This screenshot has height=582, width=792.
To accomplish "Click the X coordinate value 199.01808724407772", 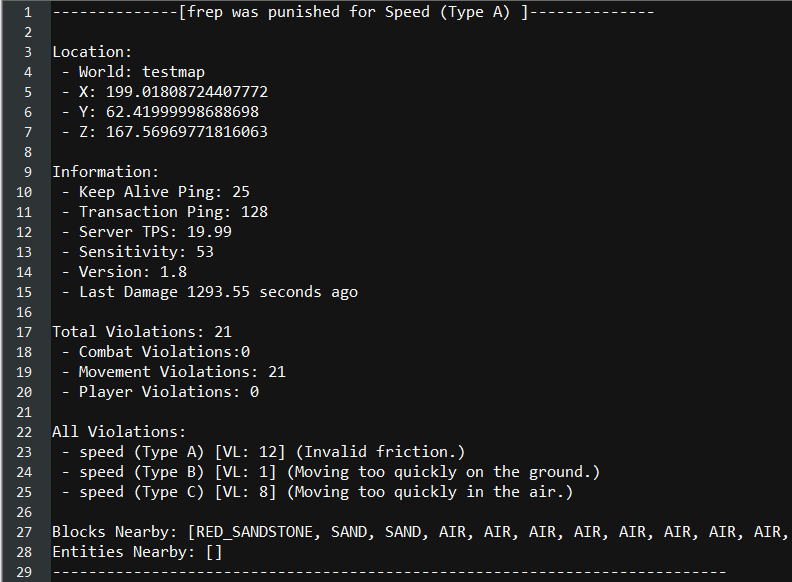I will 186,92.
